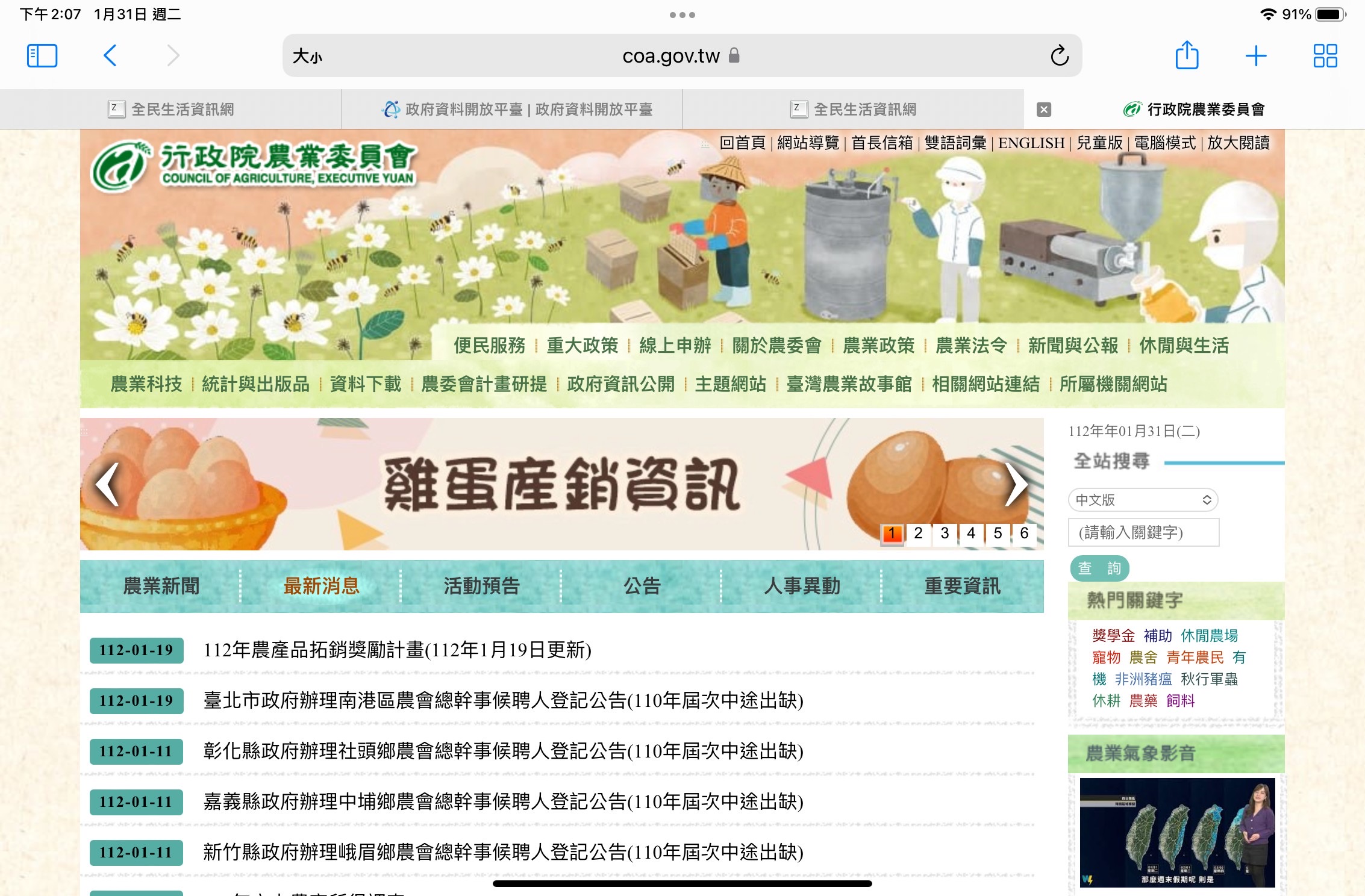Screen dimensions: 1365x896
Task: Close the 行政院農業委員會 tab
Action: [x=1044, y=110]
